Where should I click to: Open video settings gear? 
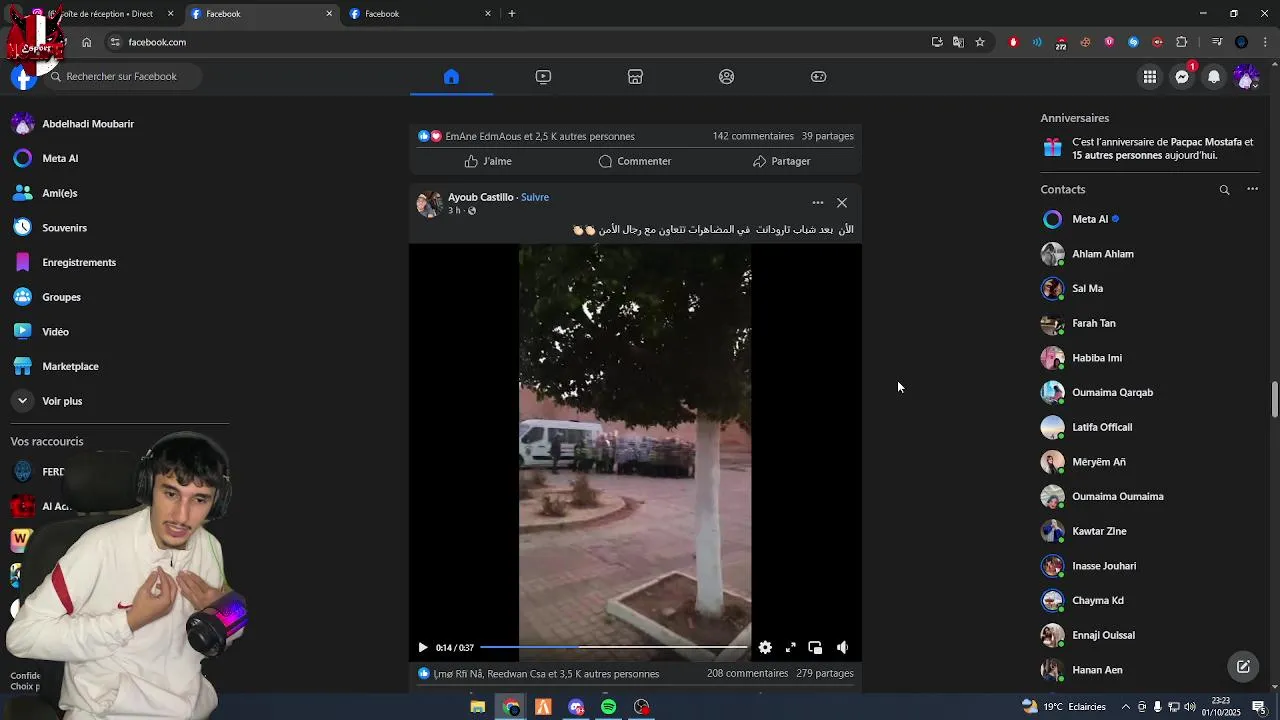point(765,648)
